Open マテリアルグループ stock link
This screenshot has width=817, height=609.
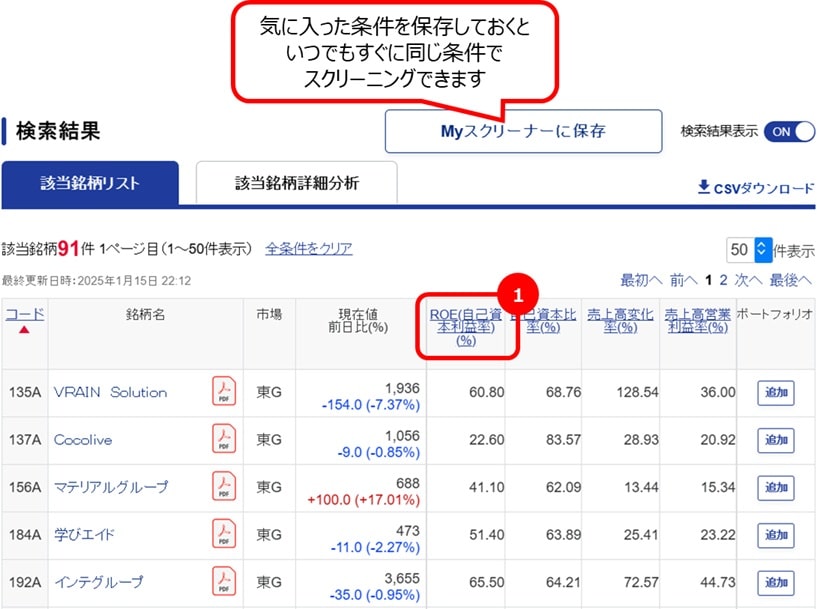point(111,487)
